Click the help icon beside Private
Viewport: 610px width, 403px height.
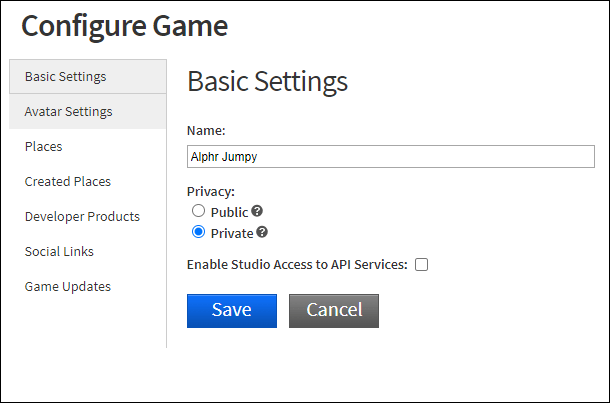click(262, 233)
